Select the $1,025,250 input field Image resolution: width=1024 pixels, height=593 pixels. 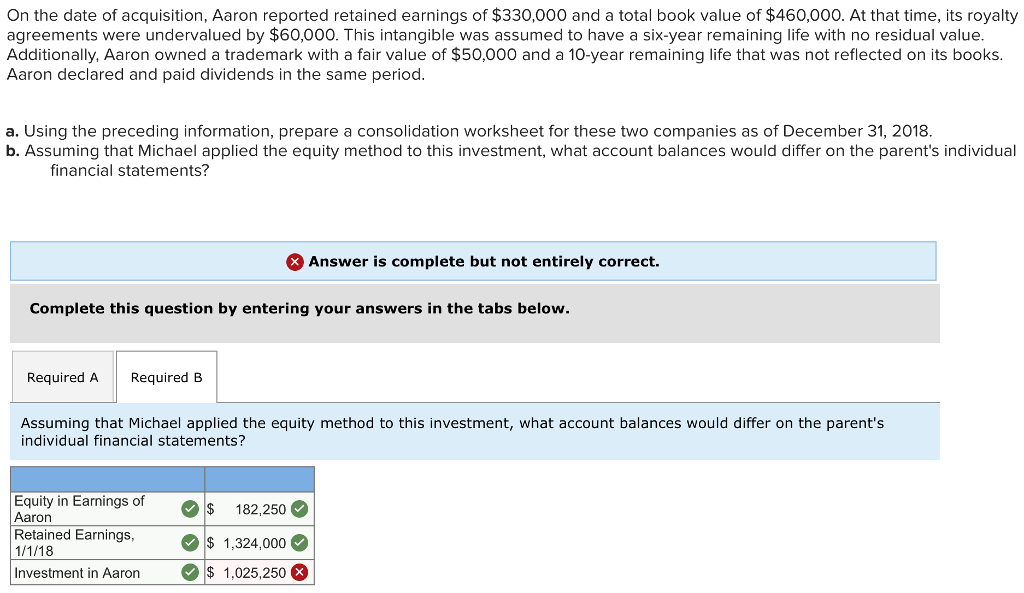(255, 572)
